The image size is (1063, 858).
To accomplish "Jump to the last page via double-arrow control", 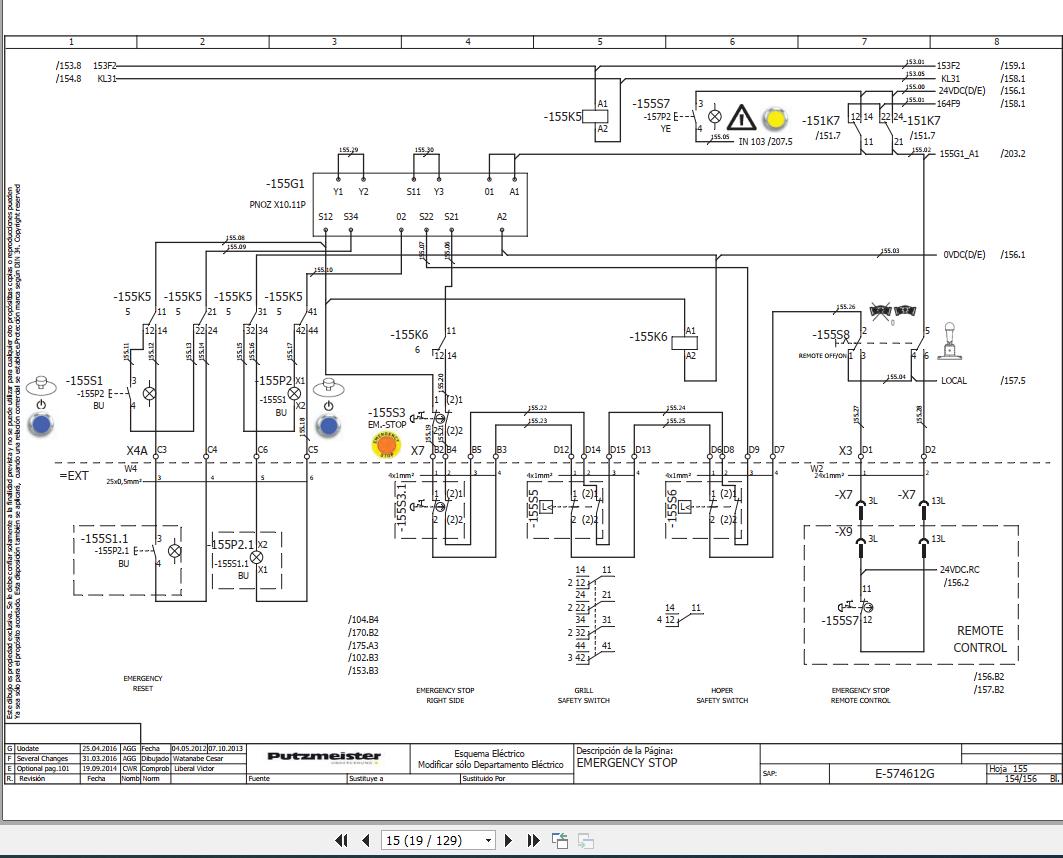I will (532, 840).
